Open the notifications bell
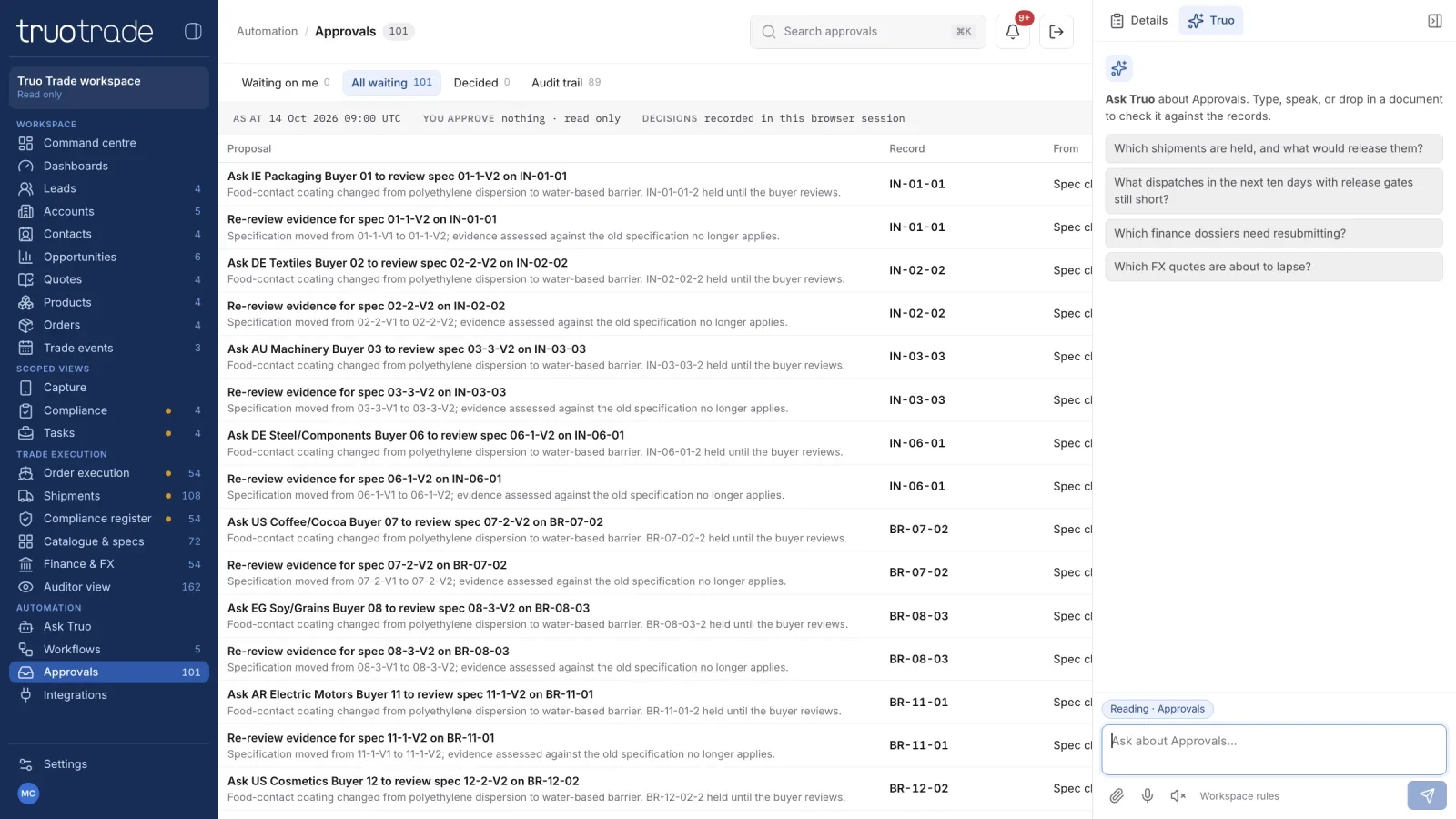 [1012, 32]
